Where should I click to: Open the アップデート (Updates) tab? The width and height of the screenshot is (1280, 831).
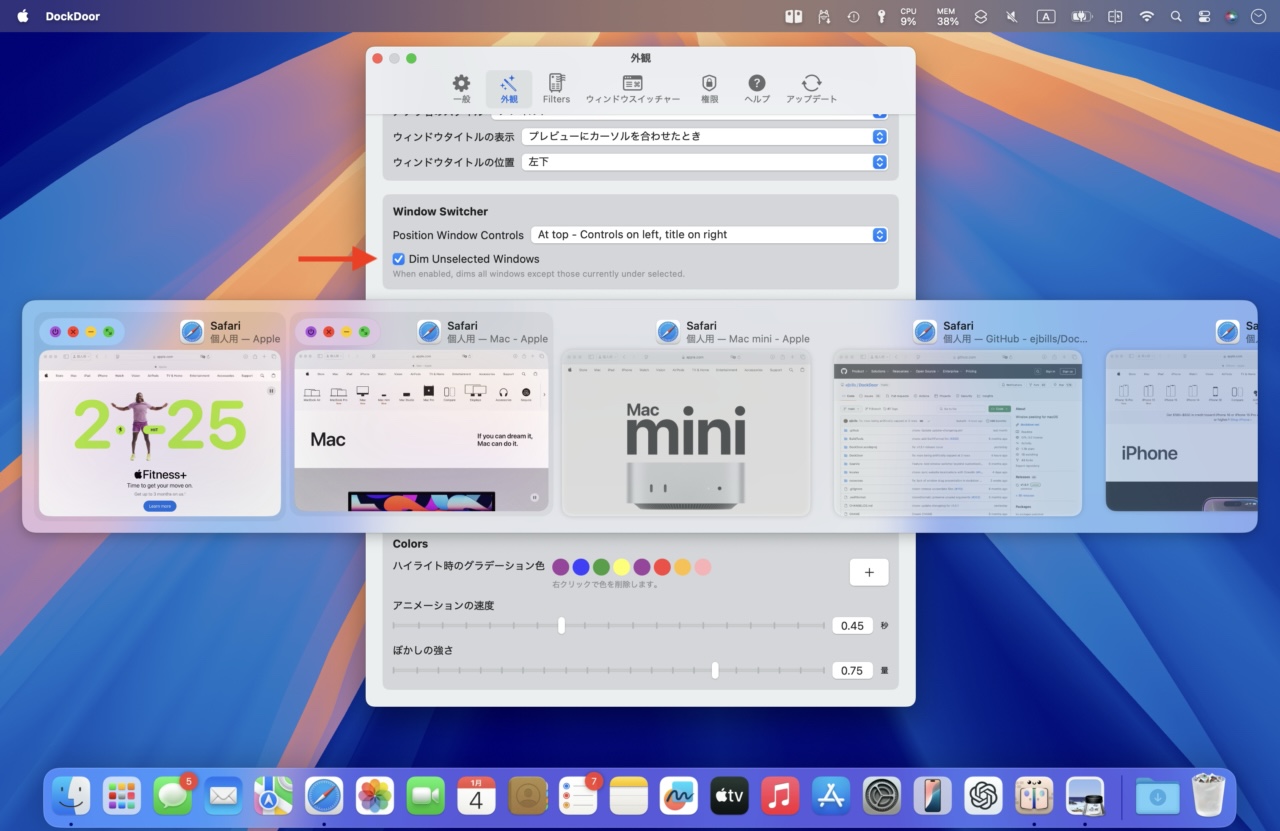pos(811,88)
